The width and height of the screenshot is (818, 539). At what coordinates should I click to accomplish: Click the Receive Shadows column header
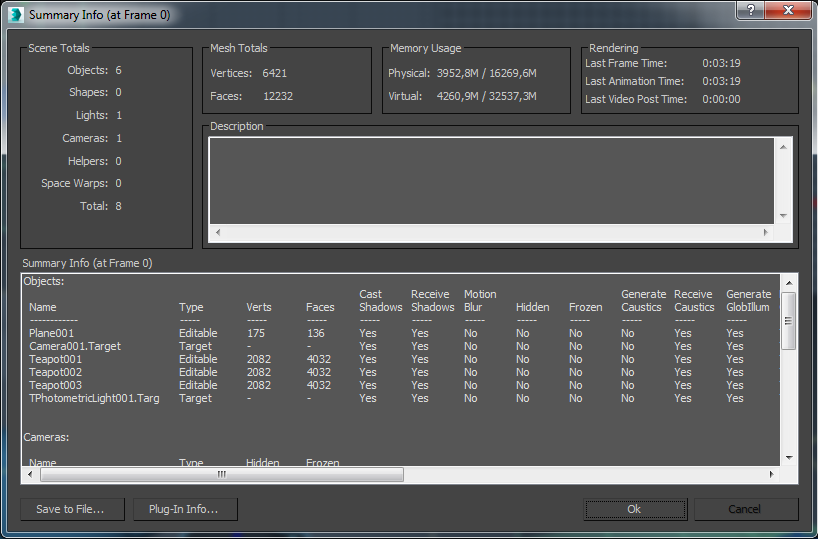point(432,301)
